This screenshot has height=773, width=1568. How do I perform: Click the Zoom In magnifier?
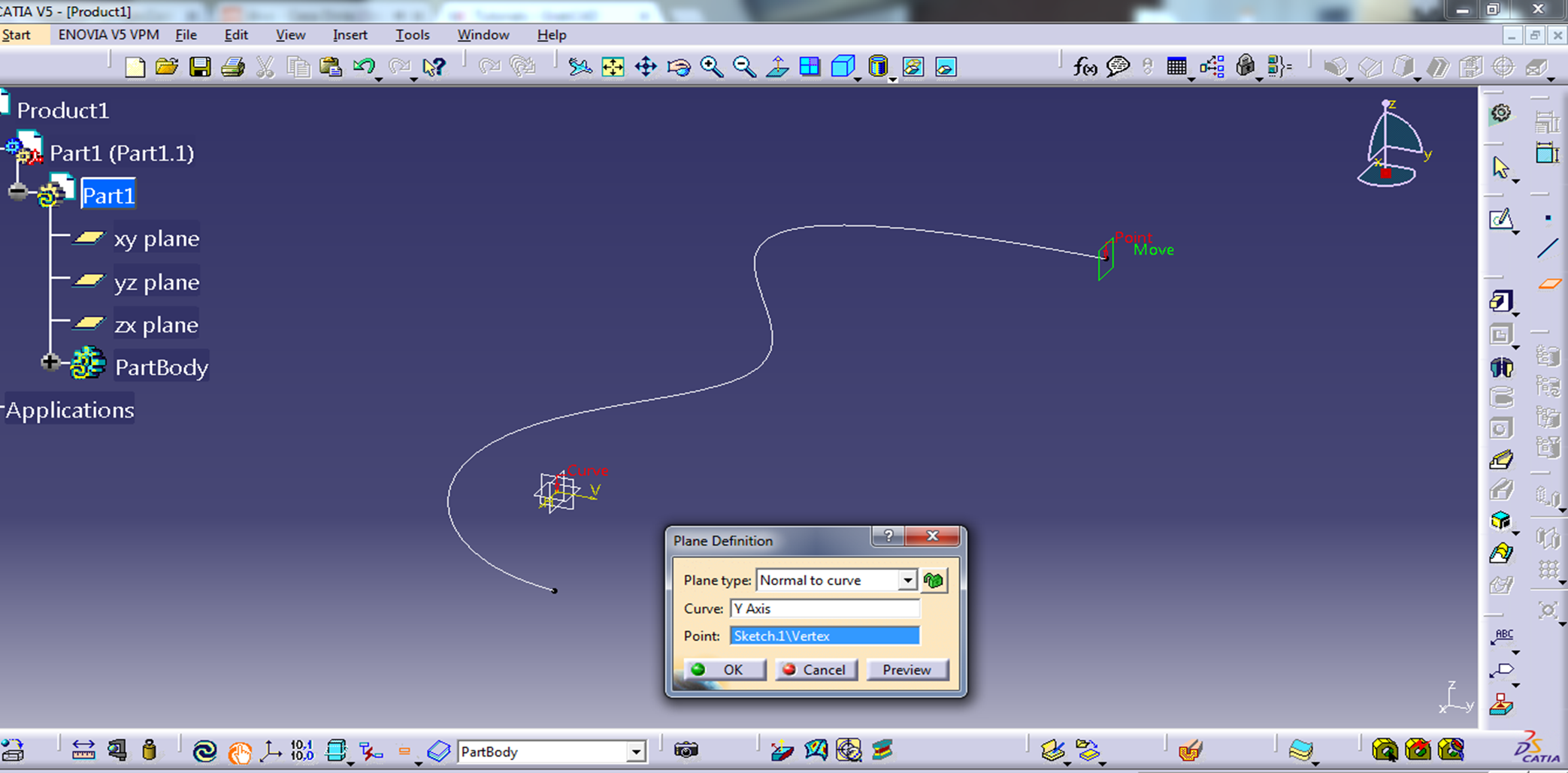[x=711, y=68]
